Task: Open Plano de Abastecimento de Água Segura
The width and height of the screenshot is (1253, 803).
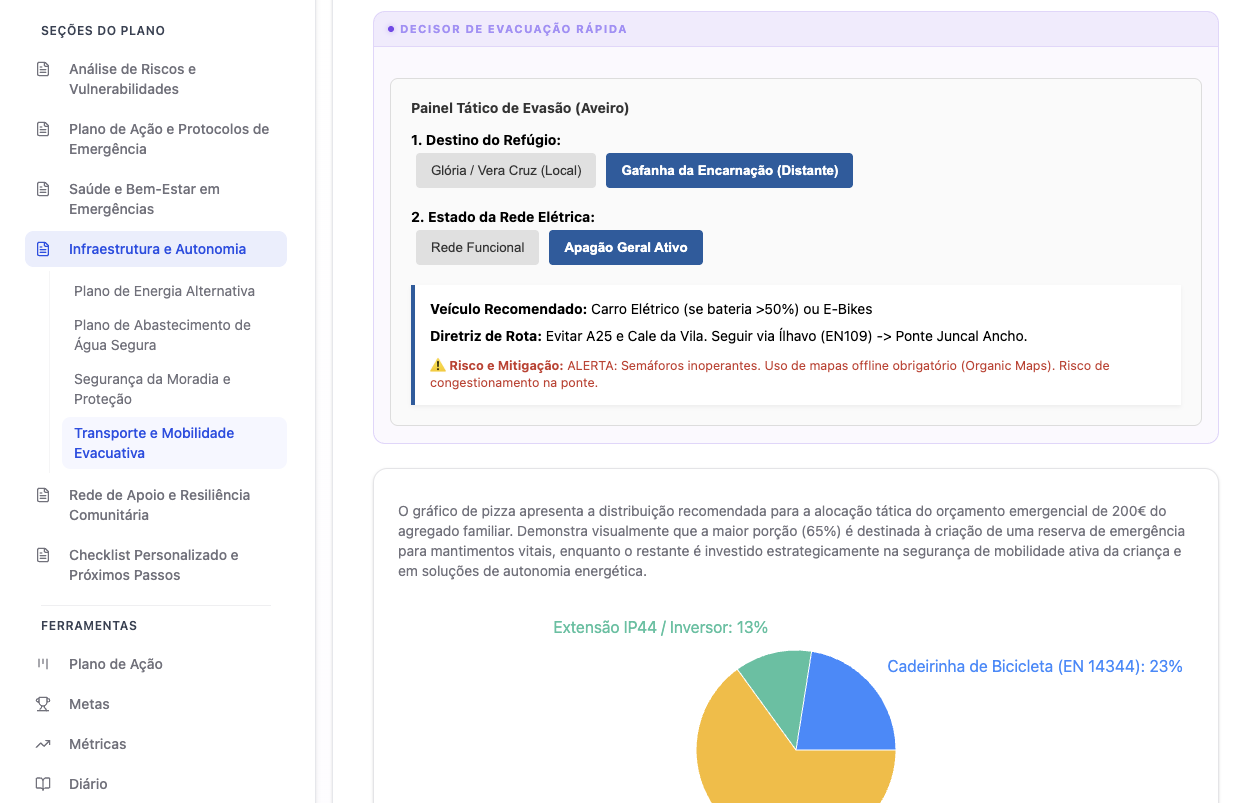Action: [x=174, y=335]
